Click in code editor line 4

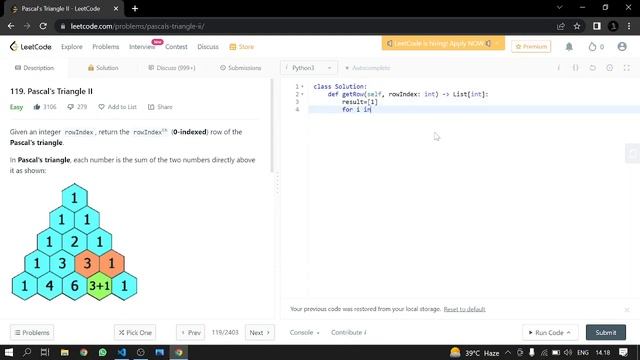(473, 109)
